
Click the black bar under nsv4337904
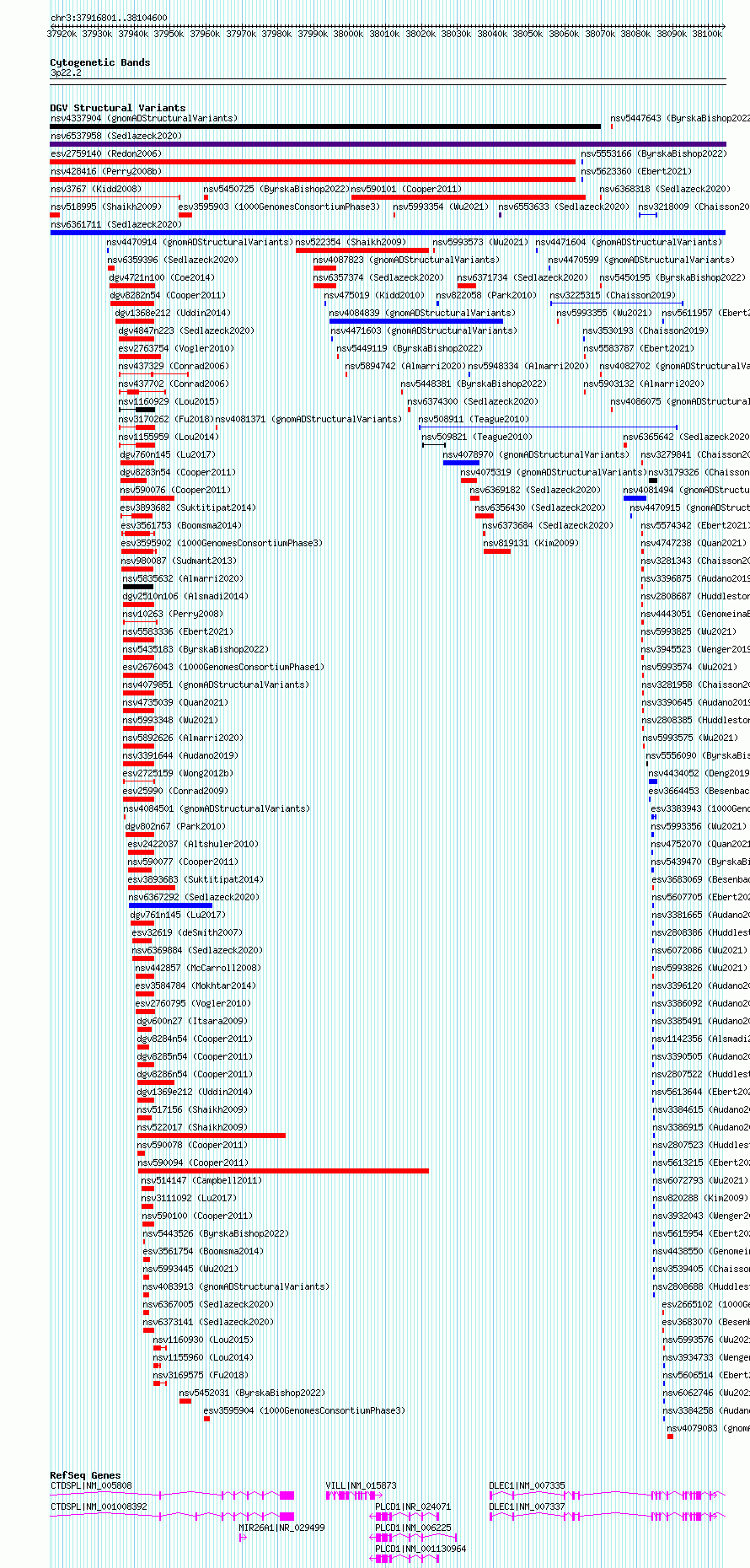coord(325,126)
